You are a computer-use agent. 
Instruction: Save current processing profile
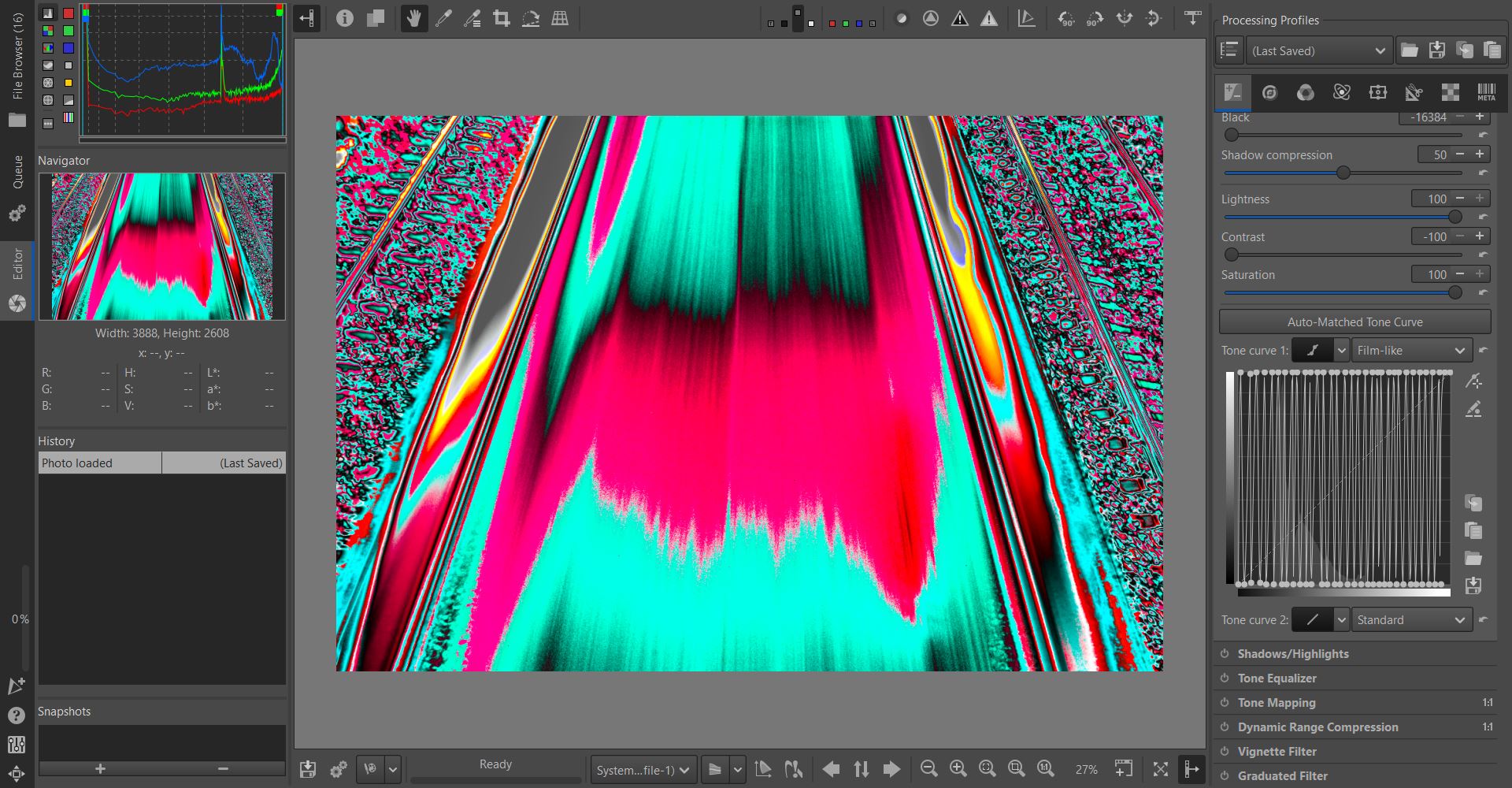coord(1437,50)
